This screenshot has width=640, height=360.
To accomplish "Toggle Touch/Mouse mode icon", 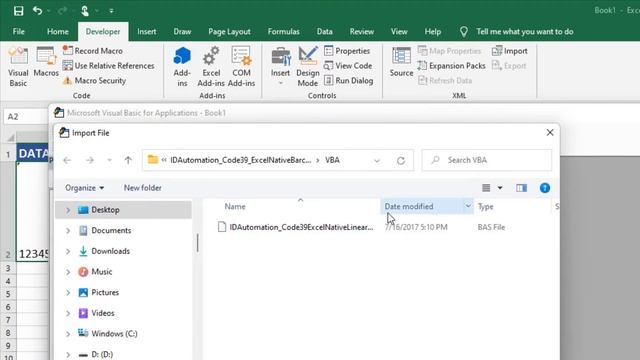I will (85, 11).
